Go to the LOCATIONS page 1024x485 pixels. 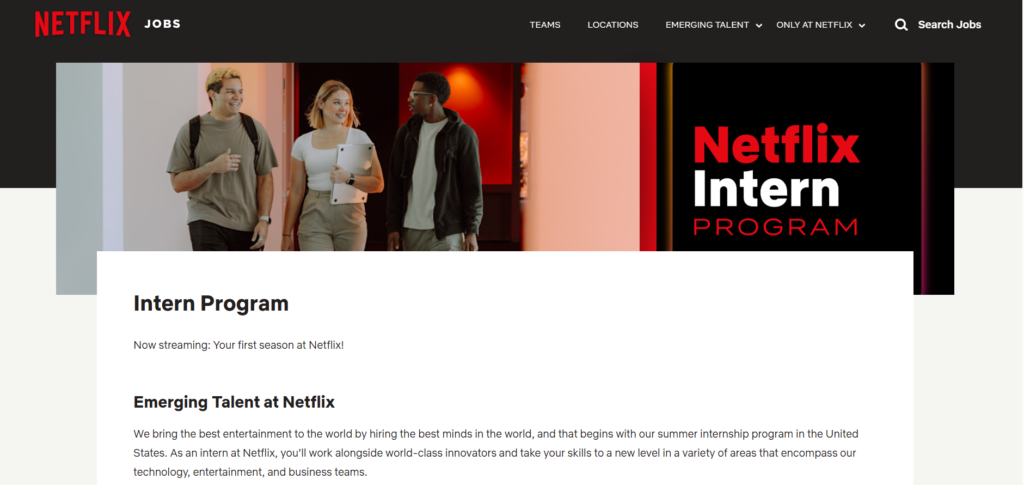point(613,25)
